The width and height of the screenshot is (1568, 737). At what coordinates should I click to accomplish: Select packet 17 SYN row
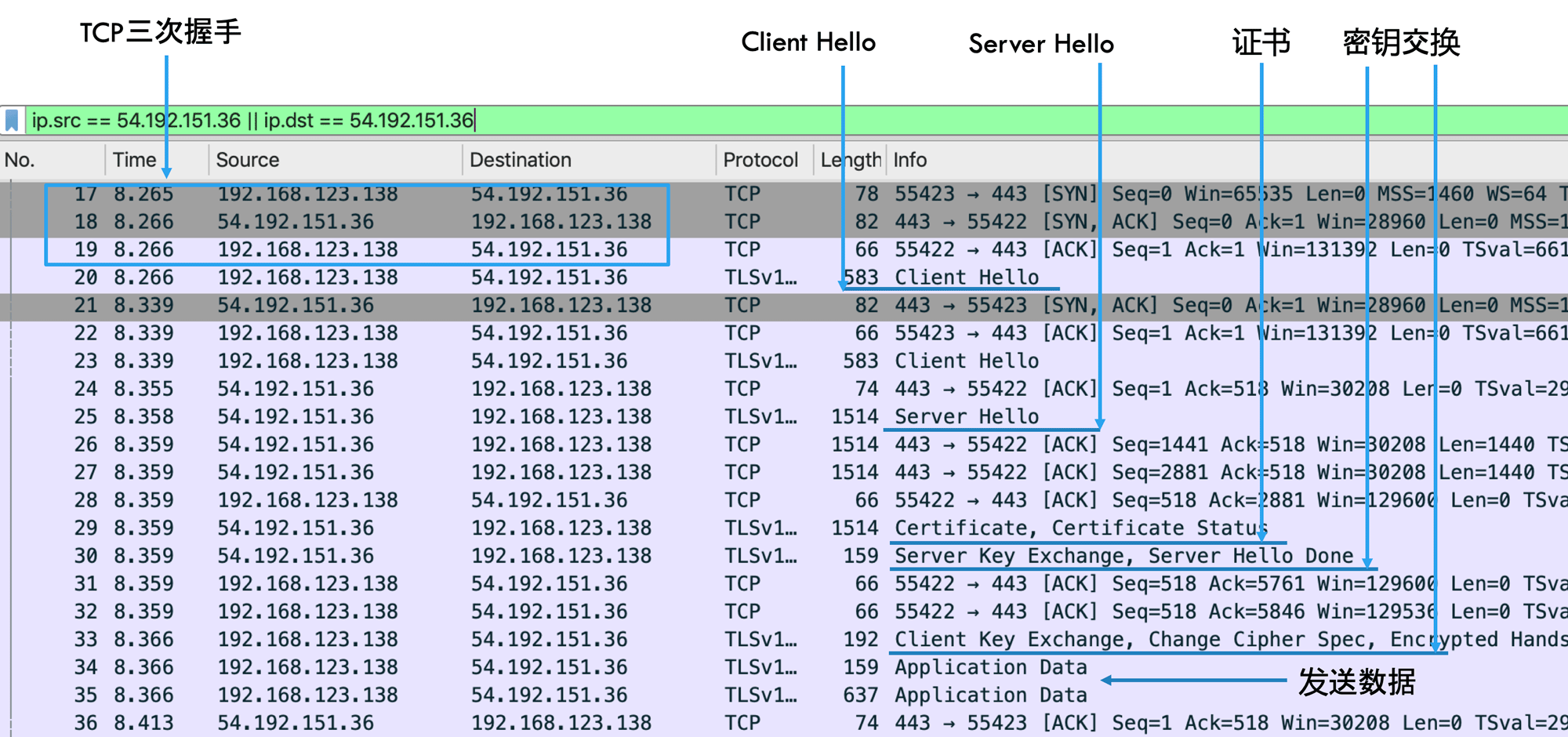point(784,194)
